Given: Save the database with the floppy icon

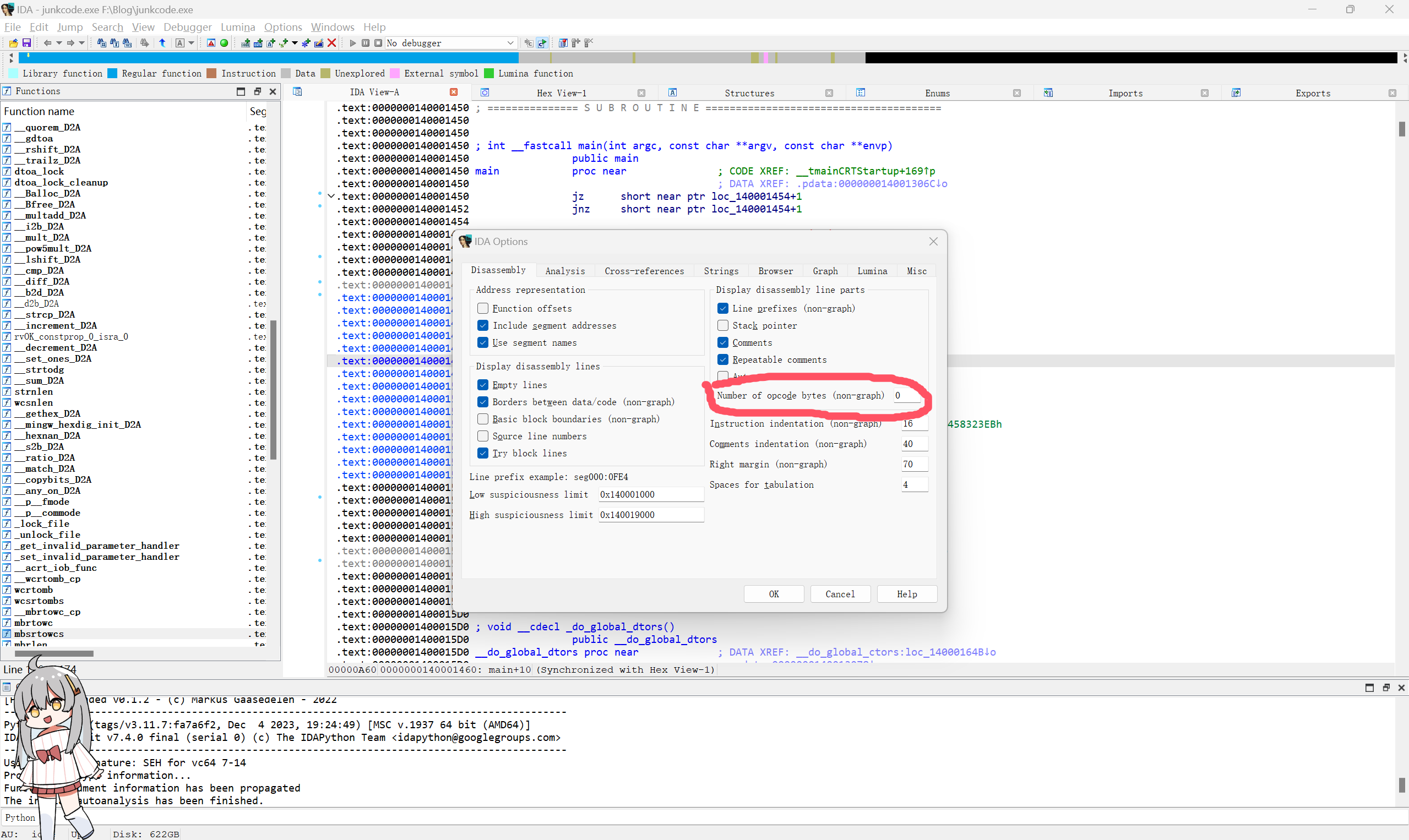Looking at the screenshot, I should pyautogui.click(x=26, y=43).
